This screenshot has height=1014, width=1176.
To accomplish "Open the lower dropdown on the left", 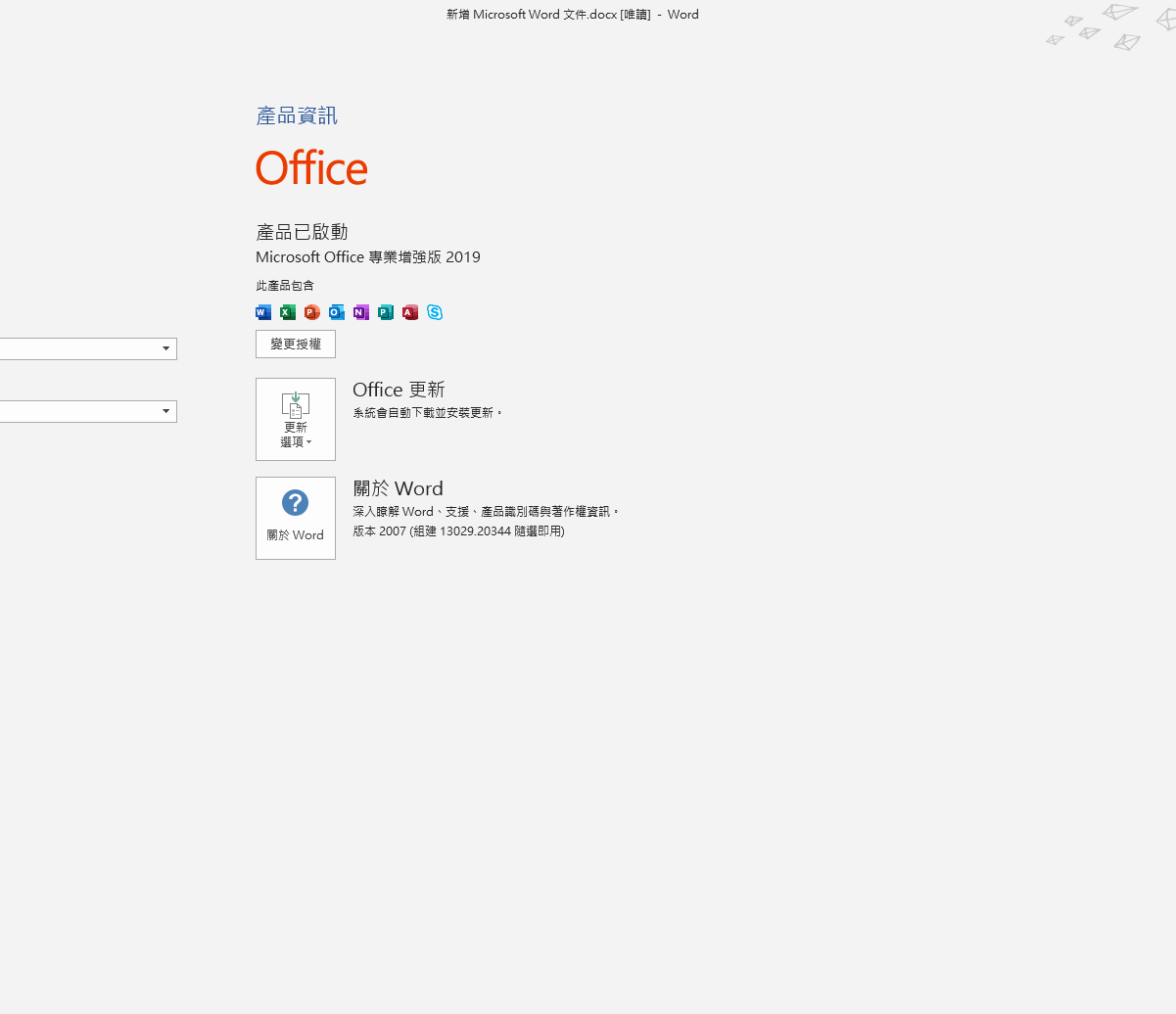I will (88, 411).
